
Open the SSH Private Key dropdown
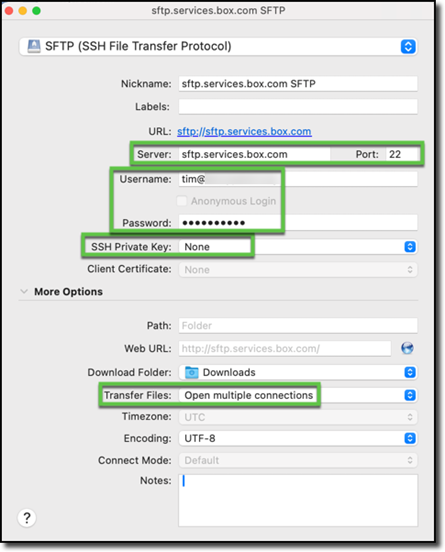[410, 247]
